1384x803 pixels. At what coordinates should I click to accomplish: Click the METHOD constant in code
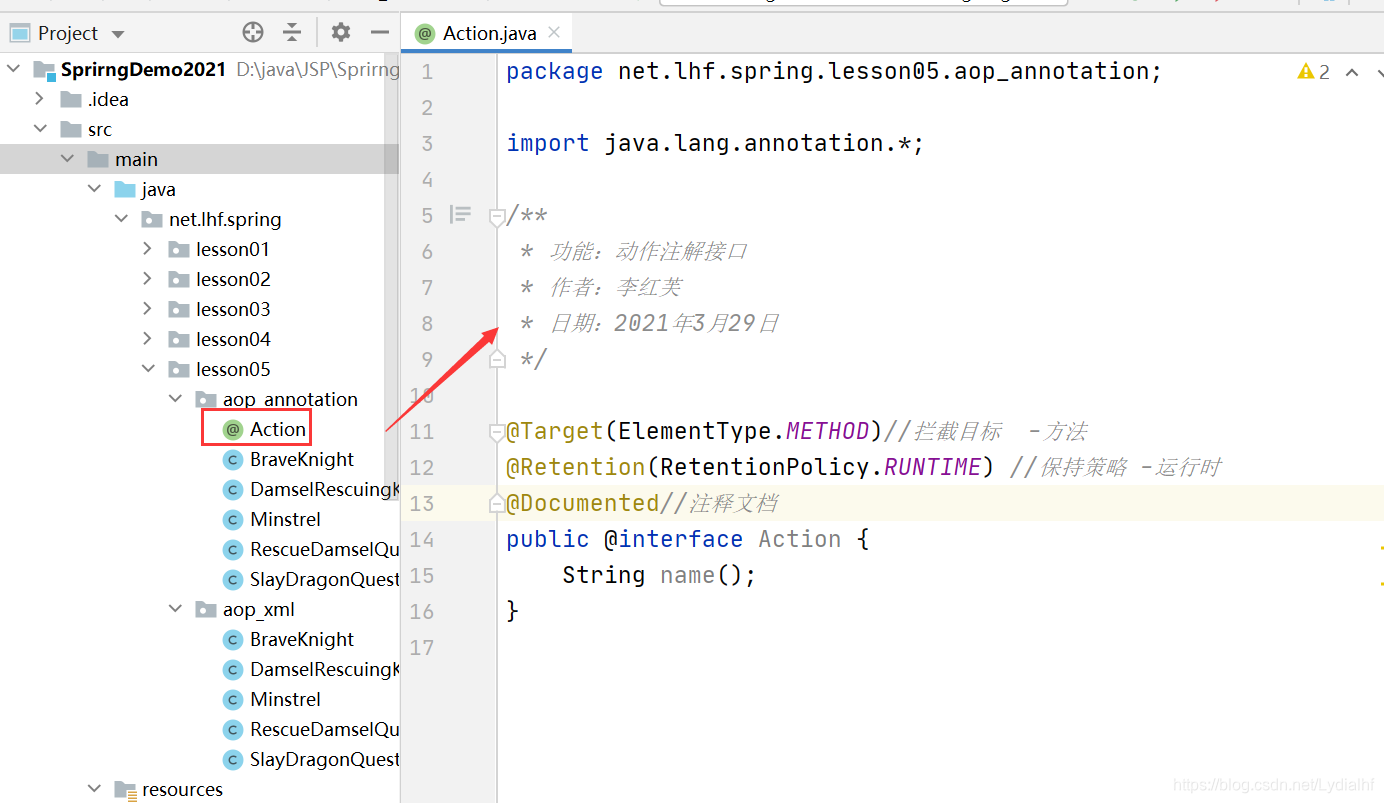pyautogui.click(x=827, y=431)
